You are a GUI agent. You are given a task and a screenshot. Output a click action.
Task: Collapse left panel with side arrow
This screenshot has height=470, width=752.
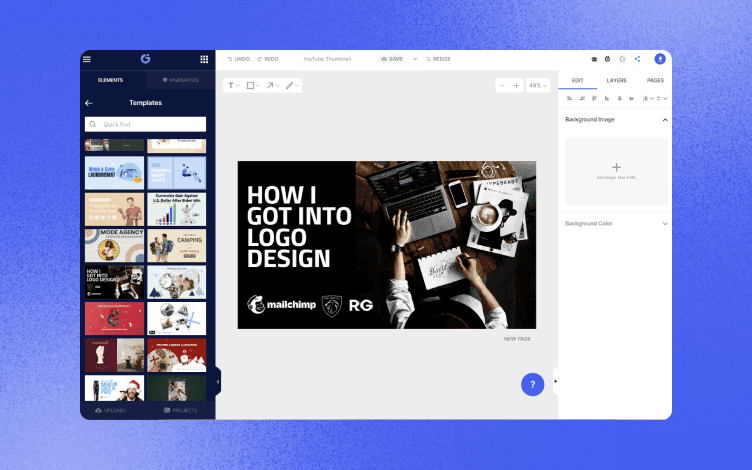tap(218, 382)
